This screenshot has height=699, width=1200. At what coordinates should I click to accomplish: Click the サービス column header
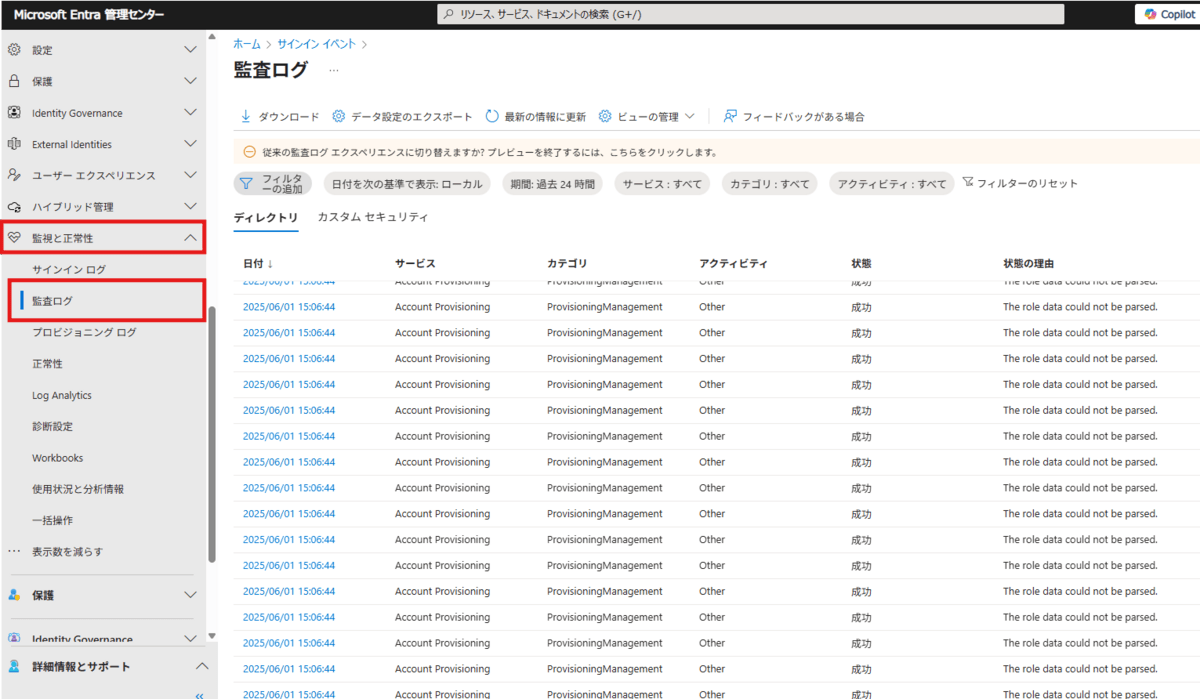[415, 264]
